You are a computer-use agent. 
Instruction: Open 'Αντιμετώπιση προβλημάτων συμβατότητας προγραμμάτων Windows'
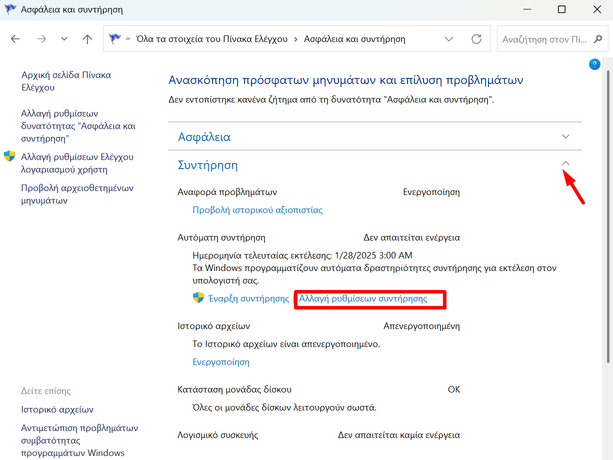79,440
